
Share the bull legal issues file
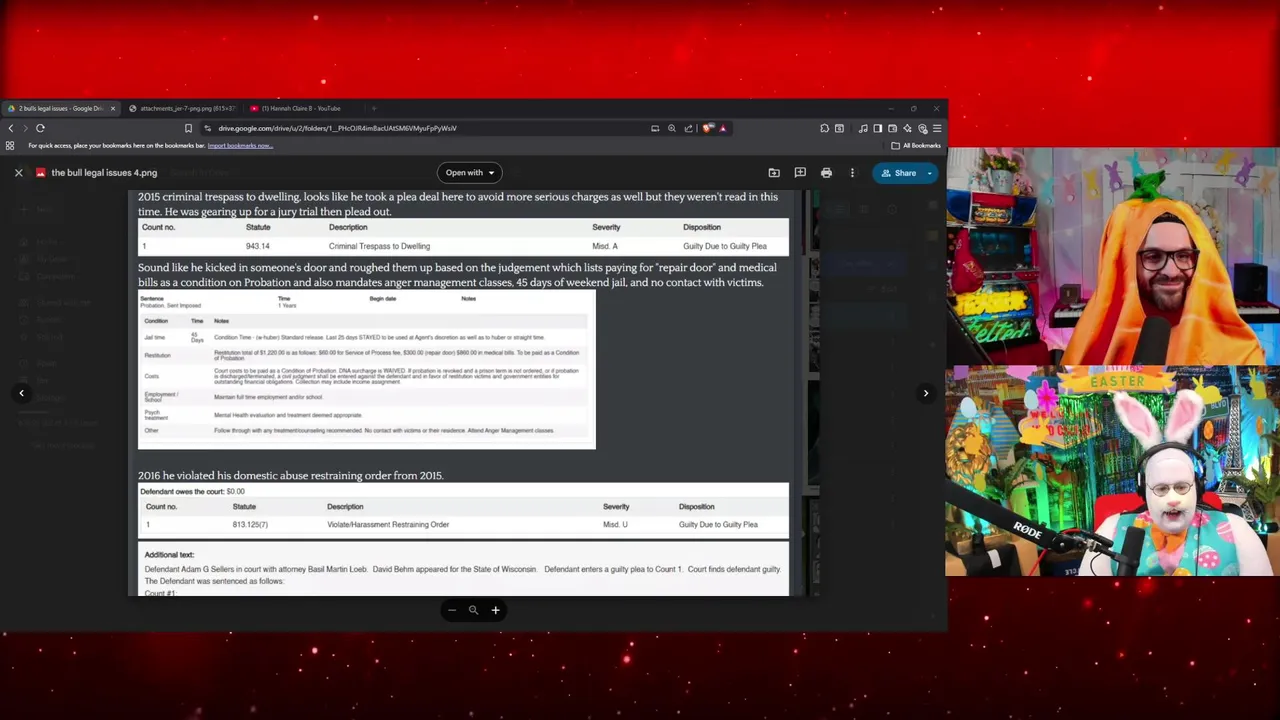[x=898, y=173]
